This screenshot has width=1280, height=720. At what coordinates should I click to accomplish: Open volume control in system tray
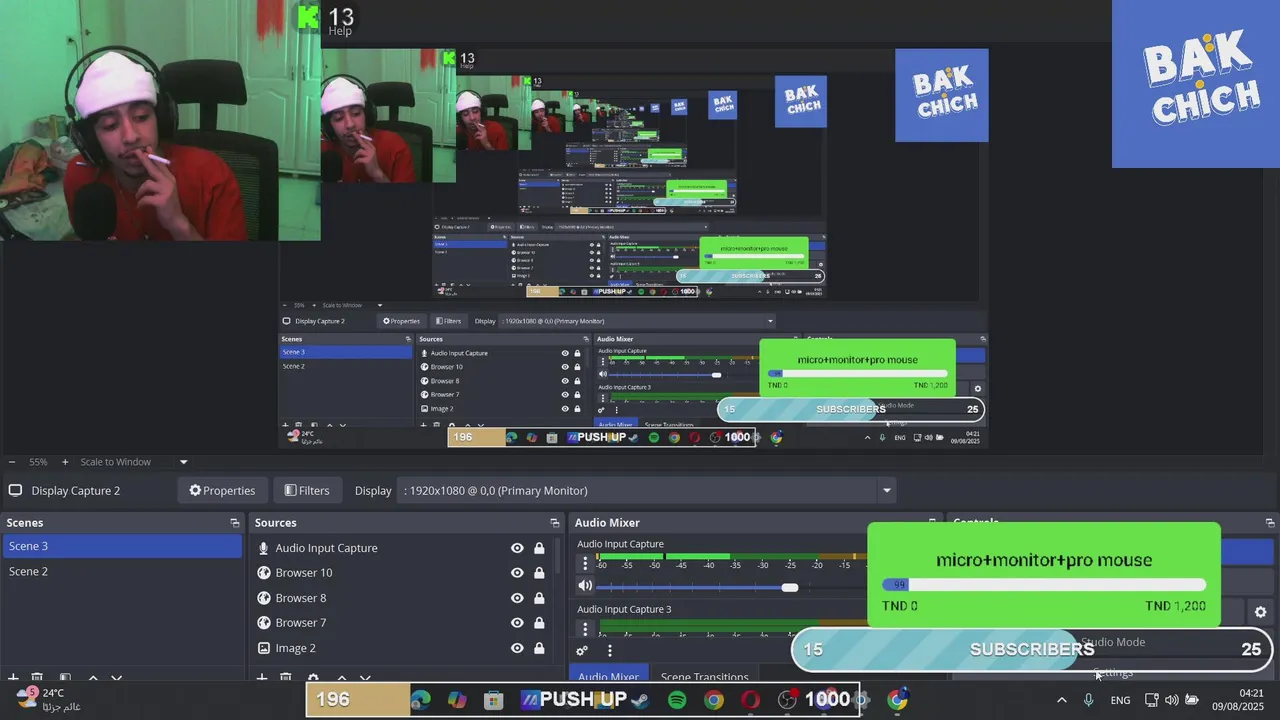1171,700
